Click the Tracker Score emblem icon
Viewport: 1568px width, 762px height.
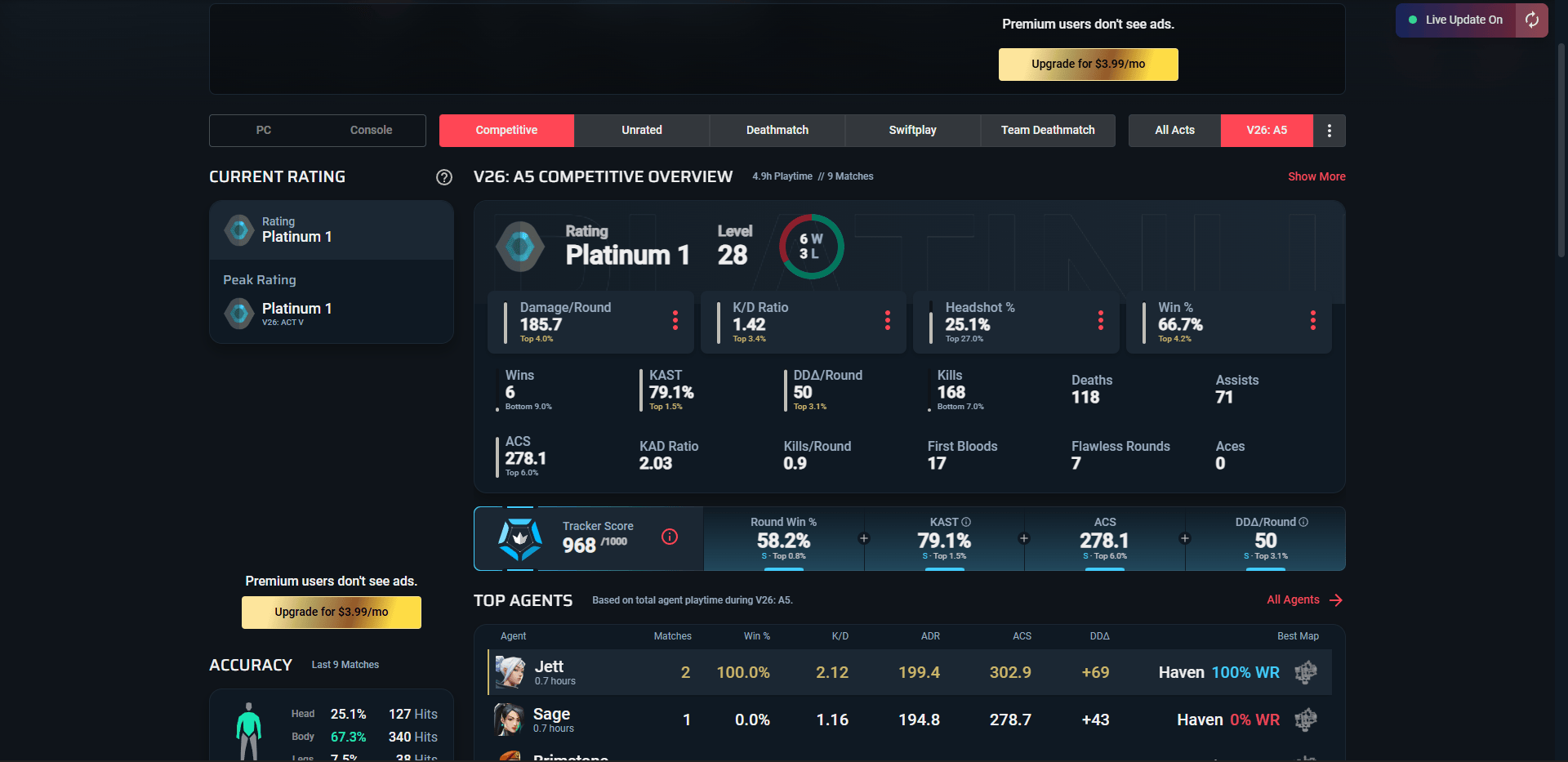point(520,538)
